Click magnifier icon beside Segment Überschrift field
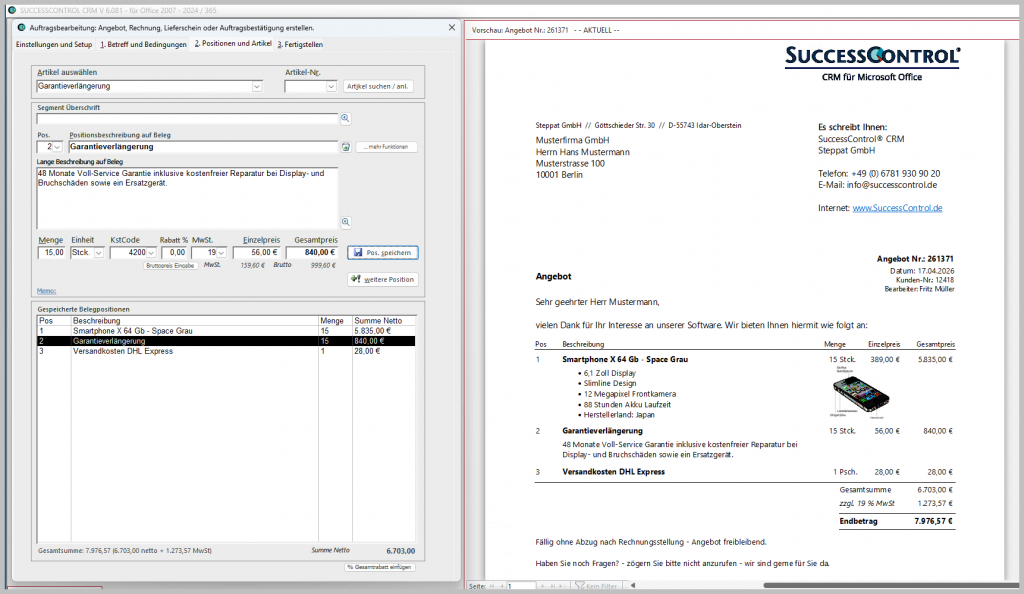Image resolution: width=1024 pixels, height=594 pixels. tap(345, 118)
